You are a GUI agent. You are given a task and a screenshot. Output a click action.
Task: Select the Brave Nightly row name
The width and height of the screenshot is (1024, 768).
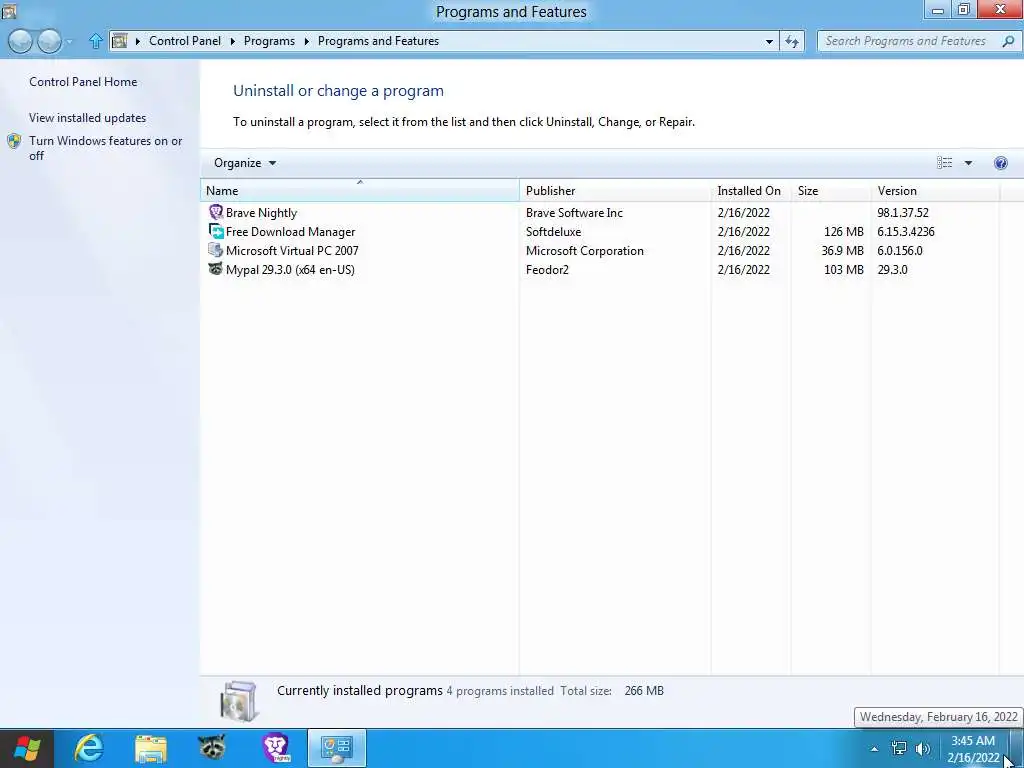tap(261, 213)
